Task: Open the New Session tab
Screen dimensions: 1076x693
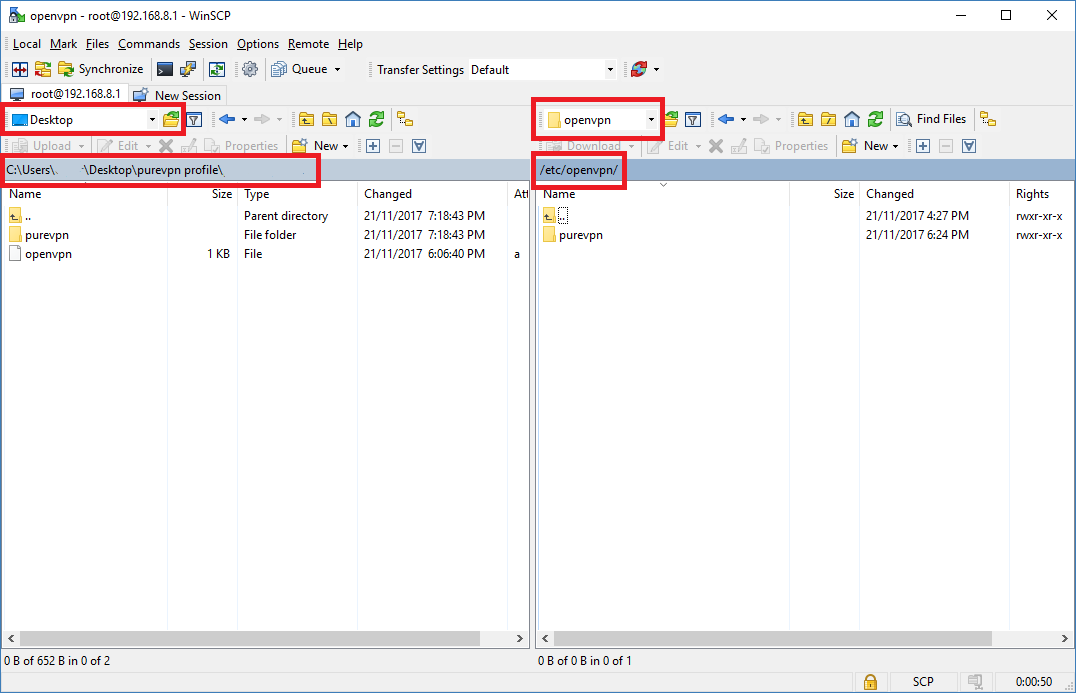Action: [177, 95]
